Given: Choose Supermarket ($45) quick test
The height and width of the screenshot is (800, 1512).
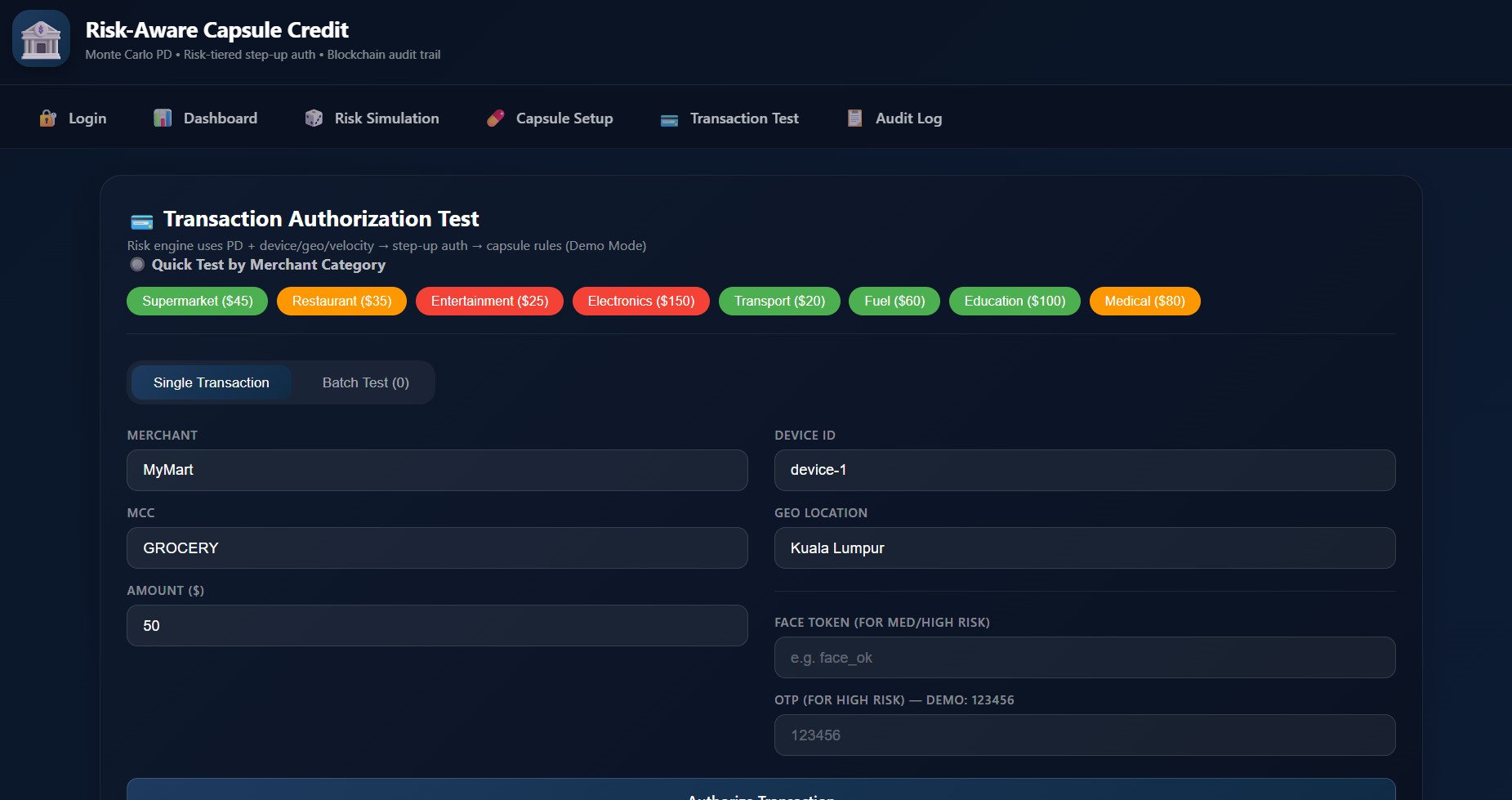Looking at the screenshot, I should coord(197,301).
